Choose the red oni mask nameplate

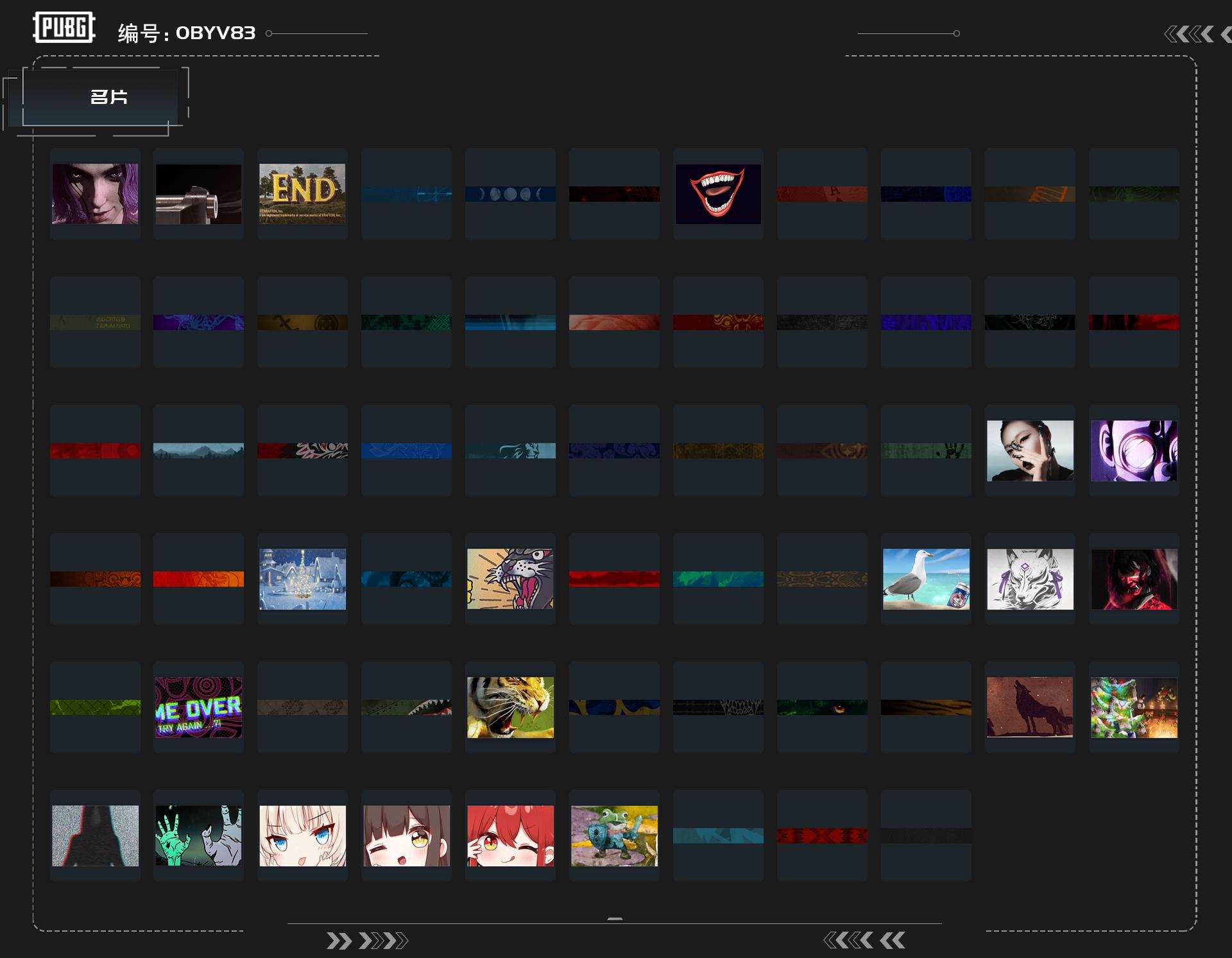pyautogui.click(x=1134, y=579)
